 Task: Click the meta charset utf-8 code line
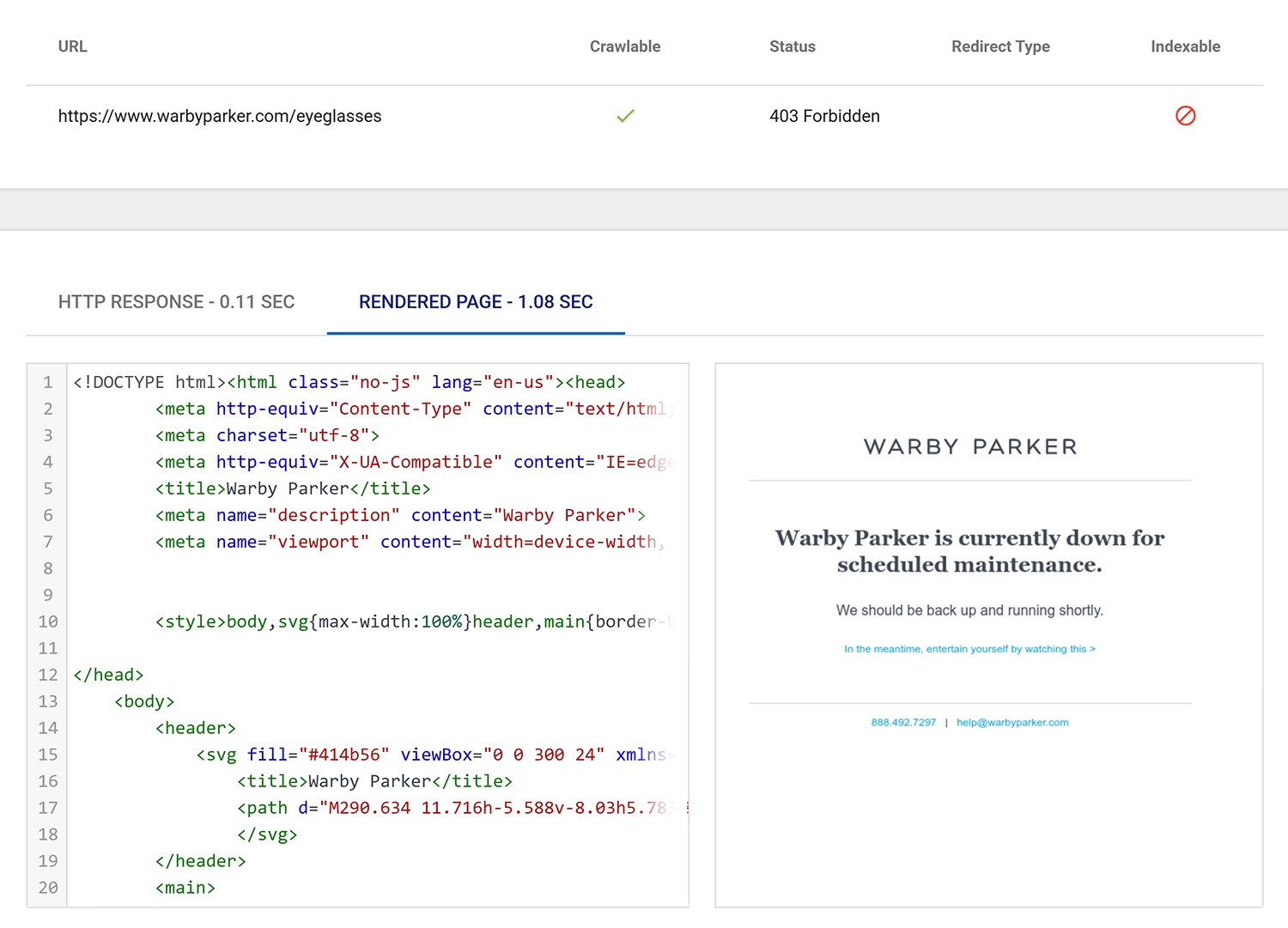pyautogui.click(x=267, y=435)
